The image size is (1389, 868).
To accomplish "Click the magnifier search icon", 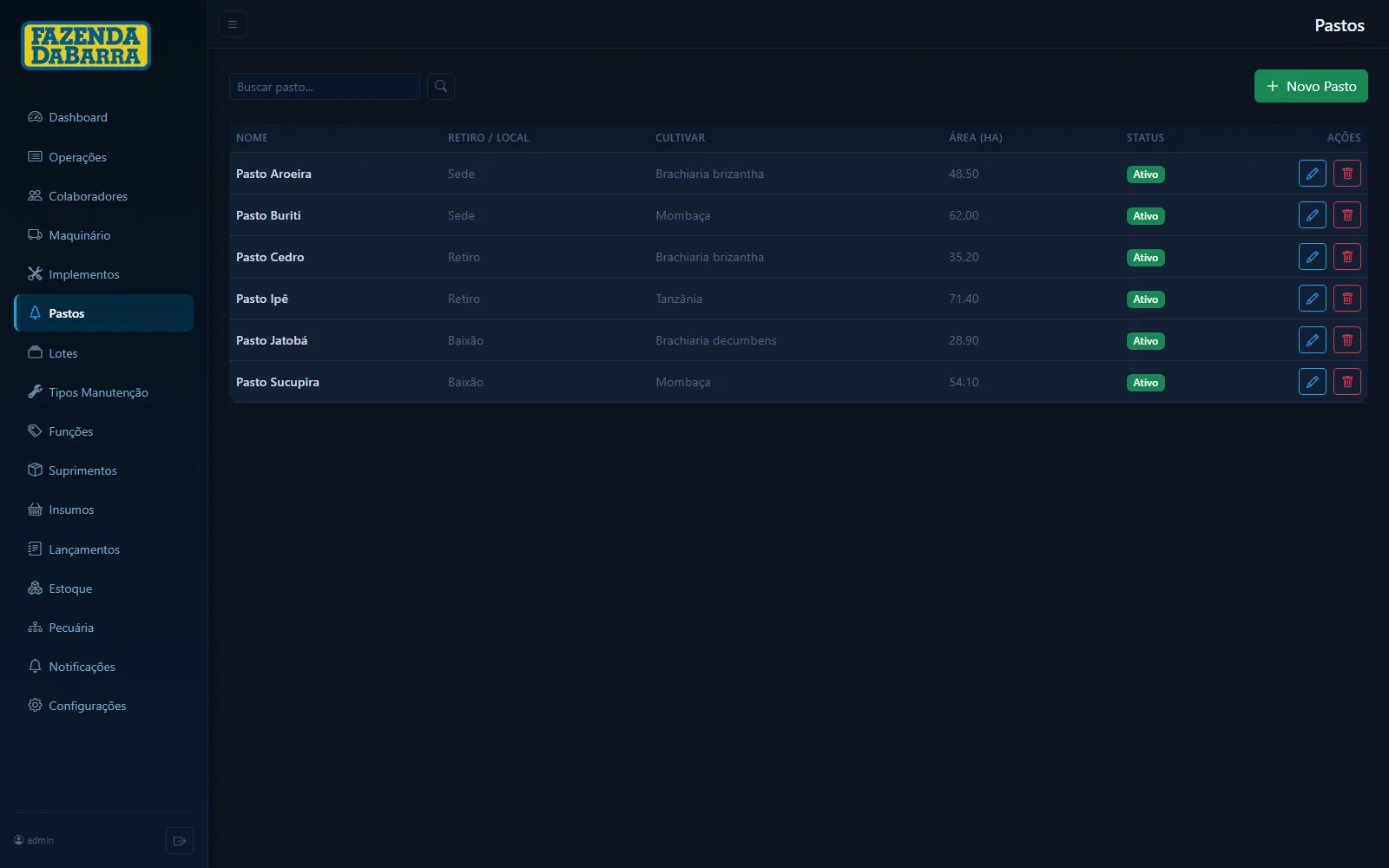I will (441, 86).
